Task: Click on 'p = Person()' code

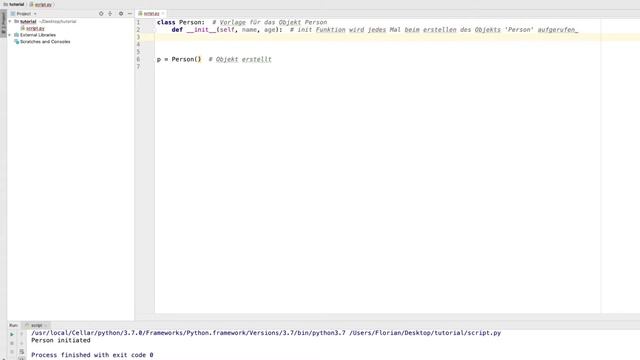Action: [179, 59]
